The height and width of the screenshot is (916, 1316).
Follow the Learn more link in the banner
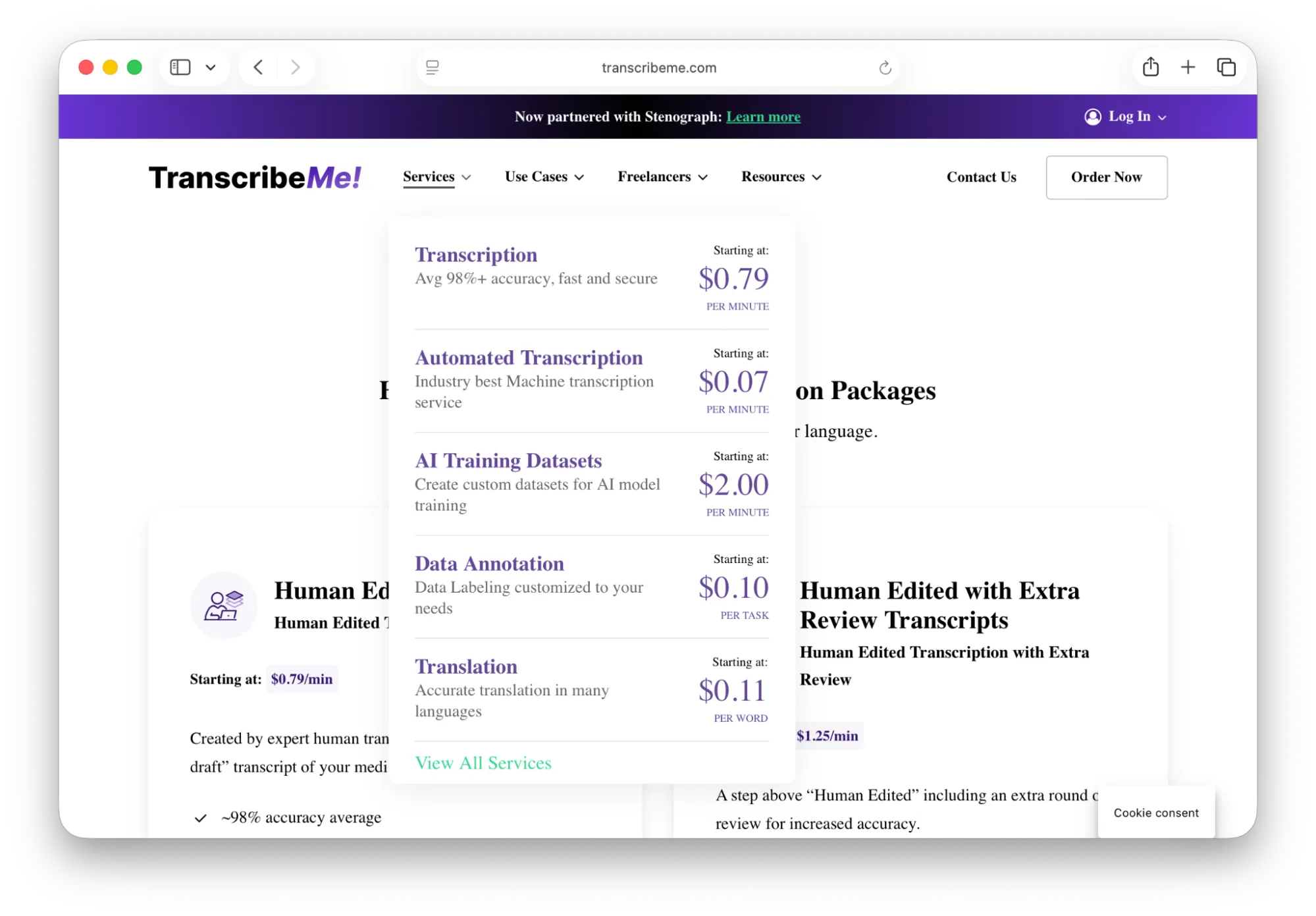(x=763, y=117)
